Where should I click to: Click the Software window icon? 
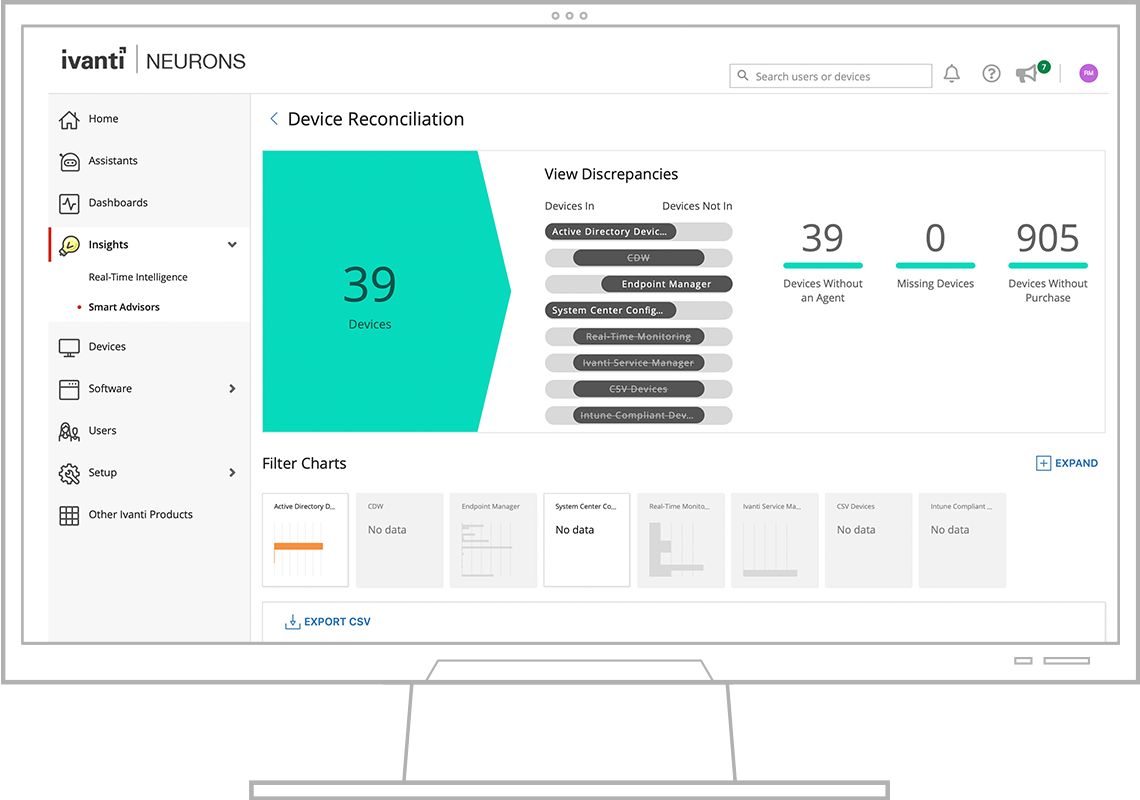[x=69, y=389]
